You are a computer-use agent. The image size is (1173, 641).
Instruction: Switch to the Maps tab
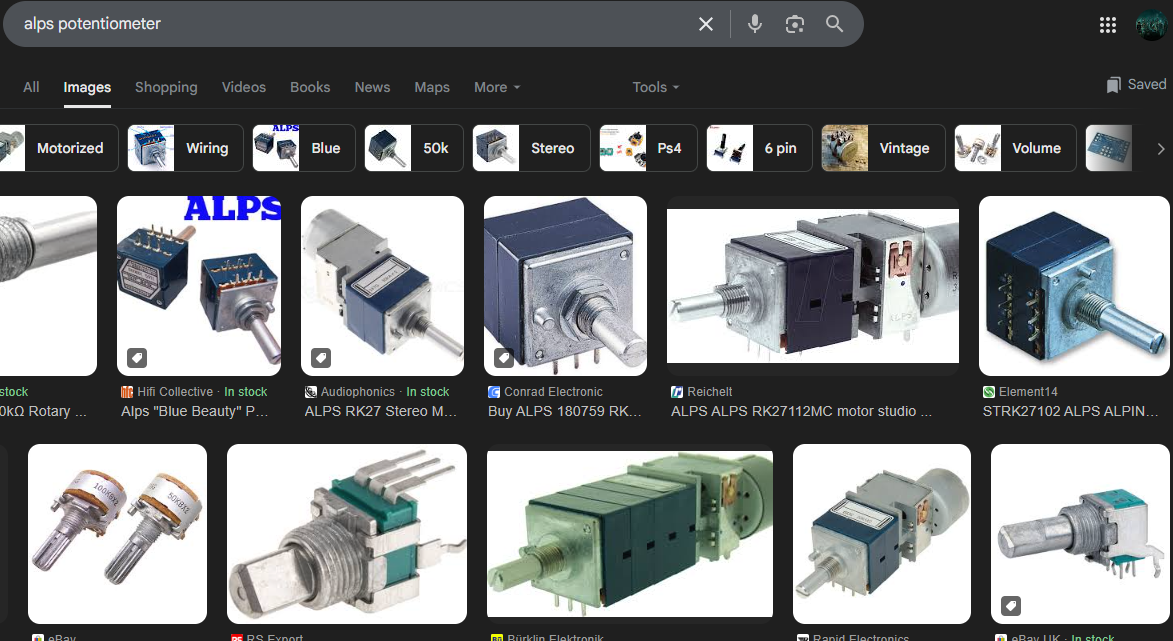click(x=432, y=88)
